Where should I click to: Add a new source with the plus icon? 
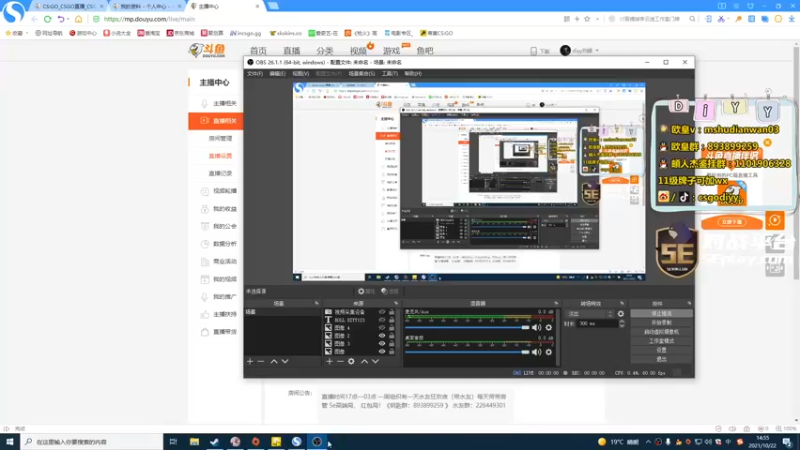(330, 361)
